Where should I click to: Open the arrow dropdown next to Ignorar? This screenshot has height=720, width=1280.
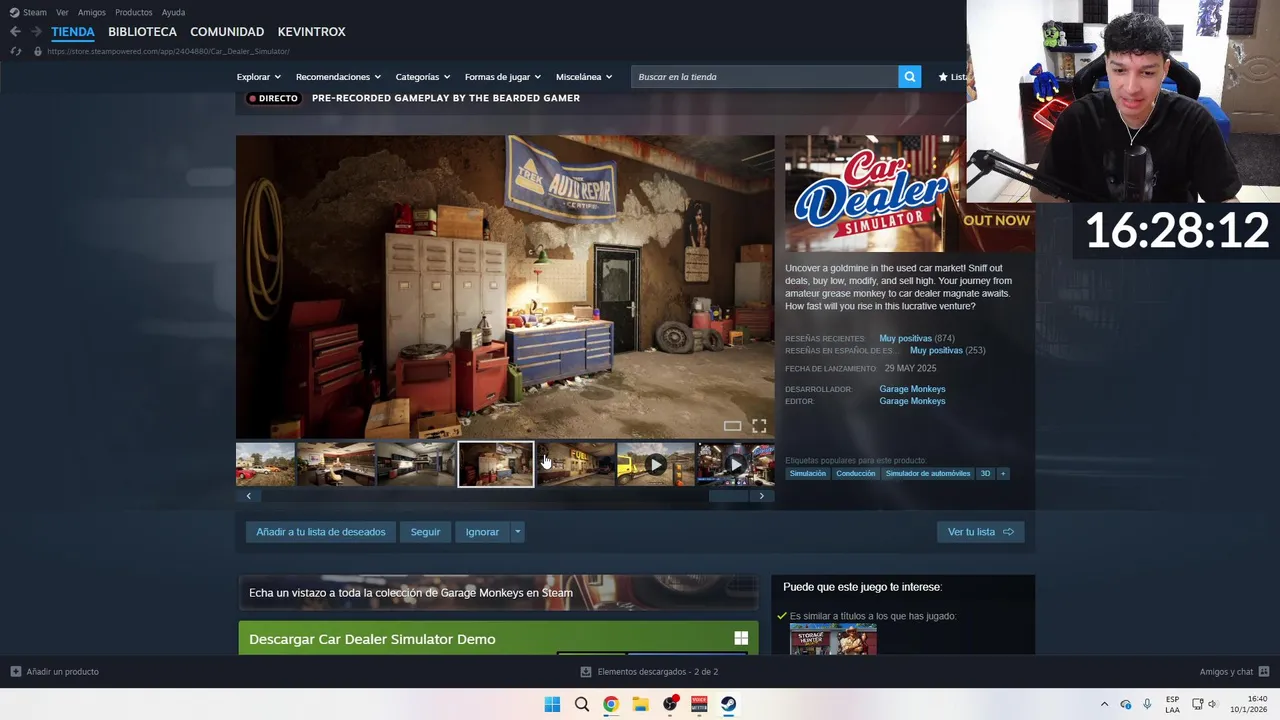tap(517, 532)
